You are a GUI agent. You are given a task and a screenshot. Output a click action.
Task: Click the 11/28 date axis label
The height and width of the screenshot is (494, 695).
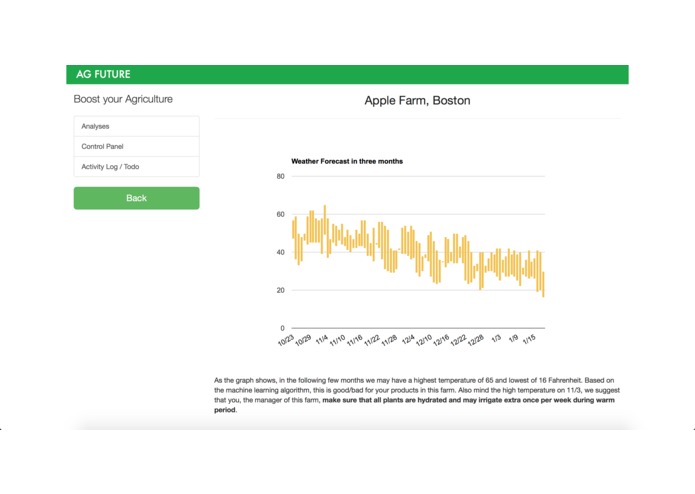(x=389, y=340)
